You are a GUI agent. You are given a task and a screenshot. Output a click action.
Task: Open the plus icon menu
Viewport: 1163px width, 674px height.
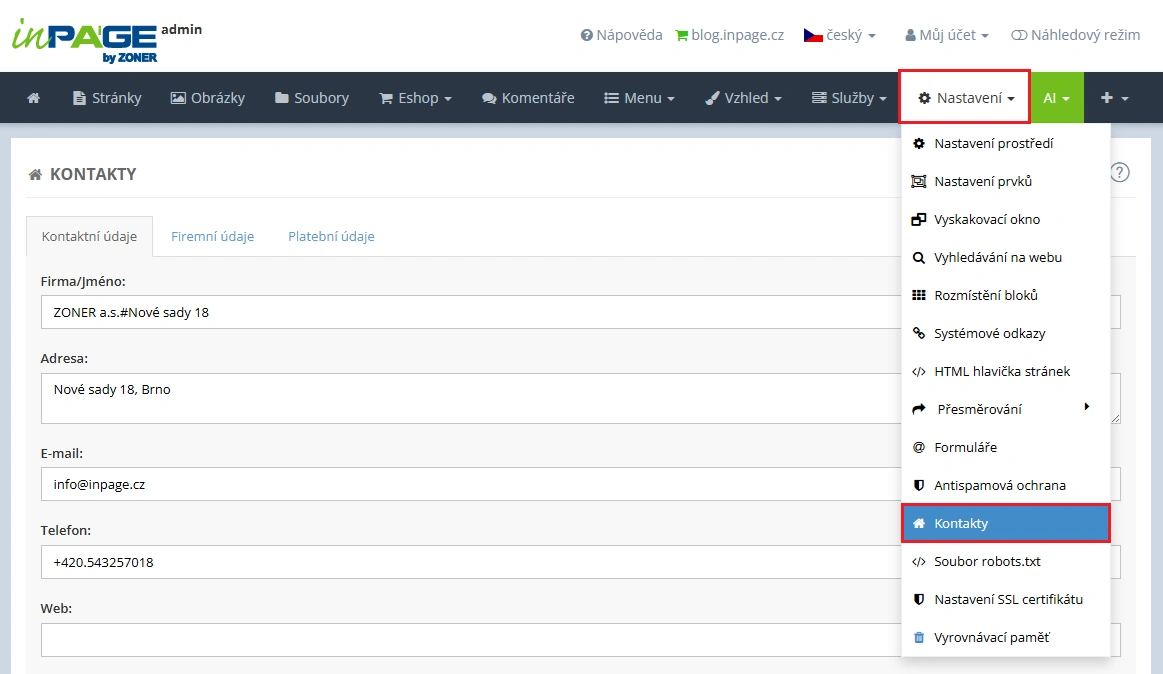(1114, 98)
